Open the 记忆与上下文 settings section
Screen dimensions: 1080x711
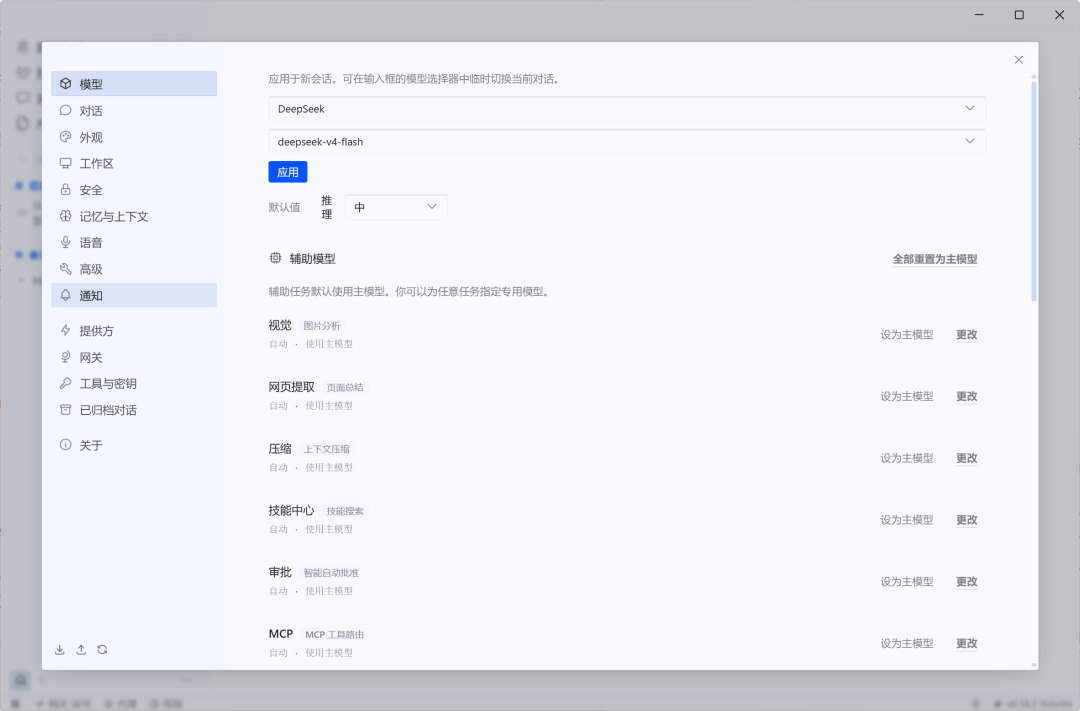pos(134,216)
